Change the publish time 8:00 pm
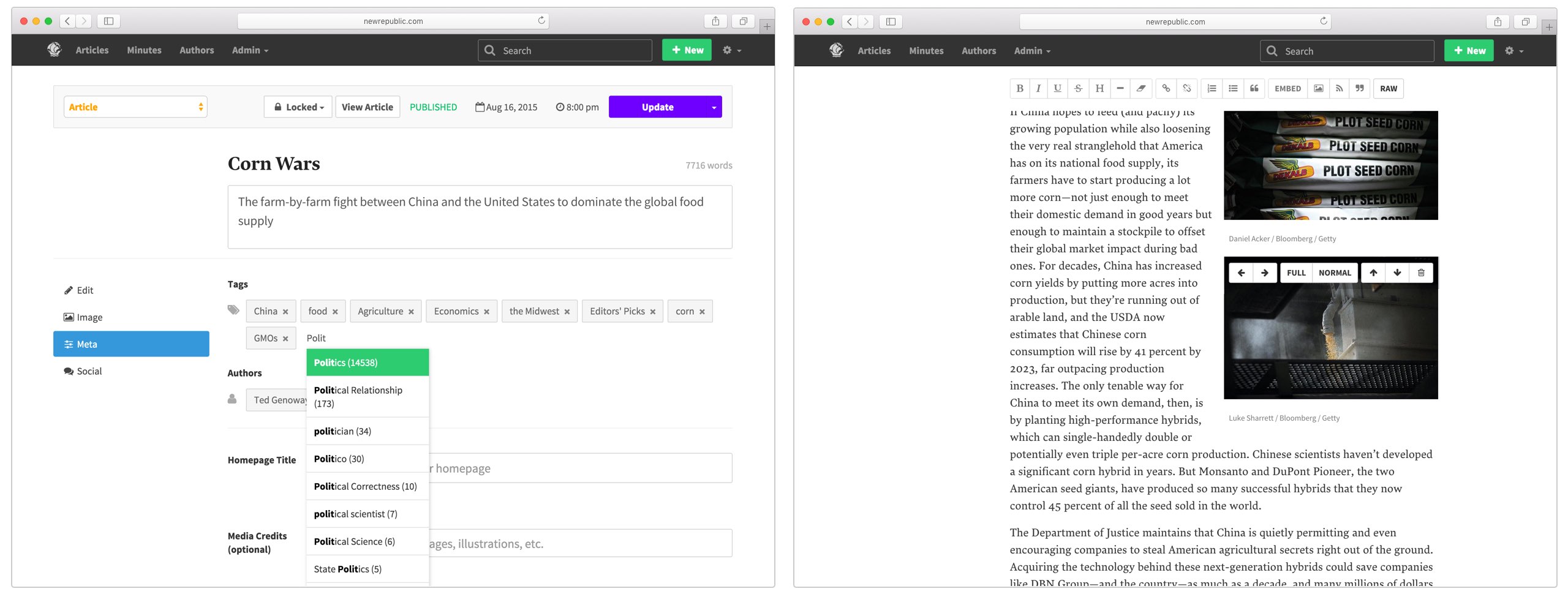1568x594 pixels. tap(577, 107)
